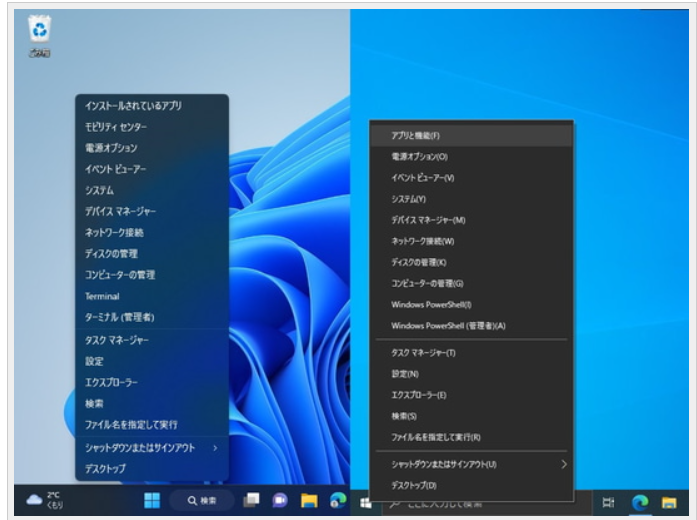Screen dimensions: 697x520
Task: Expand シャットダウンまたはサインアウト(U) submenu
Action: 472,464
